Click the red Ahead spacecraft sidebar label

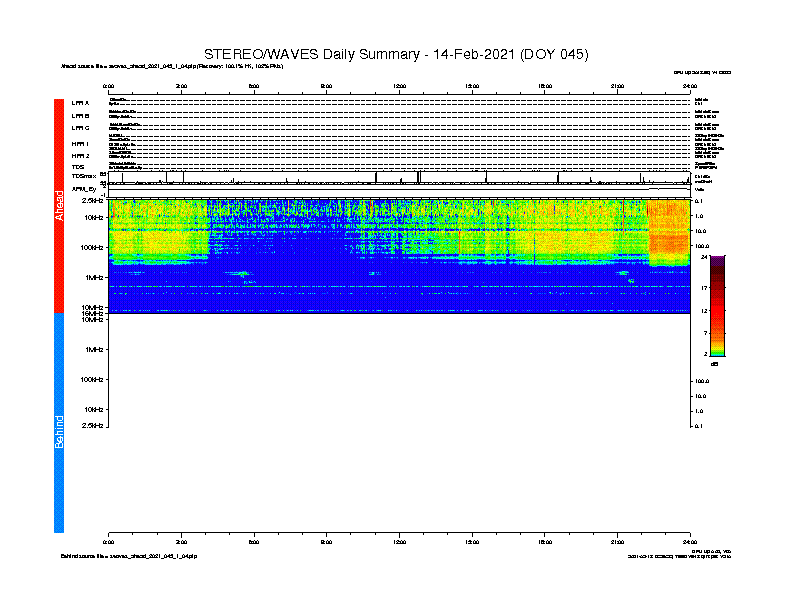click(x=59, y=206)
